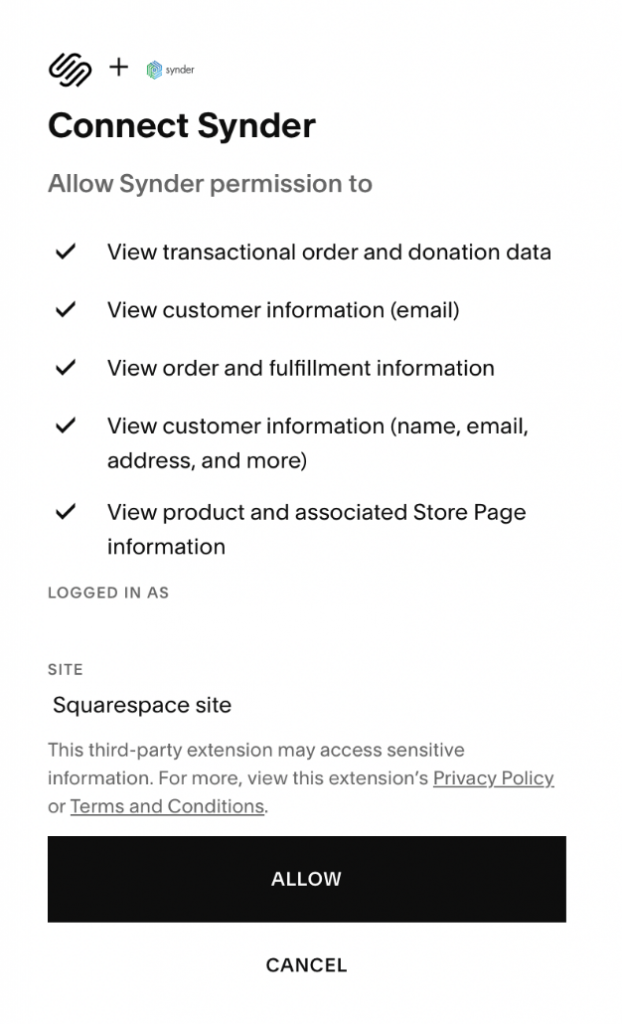Click the checkmark beside customer name and address
This screenshot has width=622, height=1024.
pyautogui.click(x=66, y=425)
